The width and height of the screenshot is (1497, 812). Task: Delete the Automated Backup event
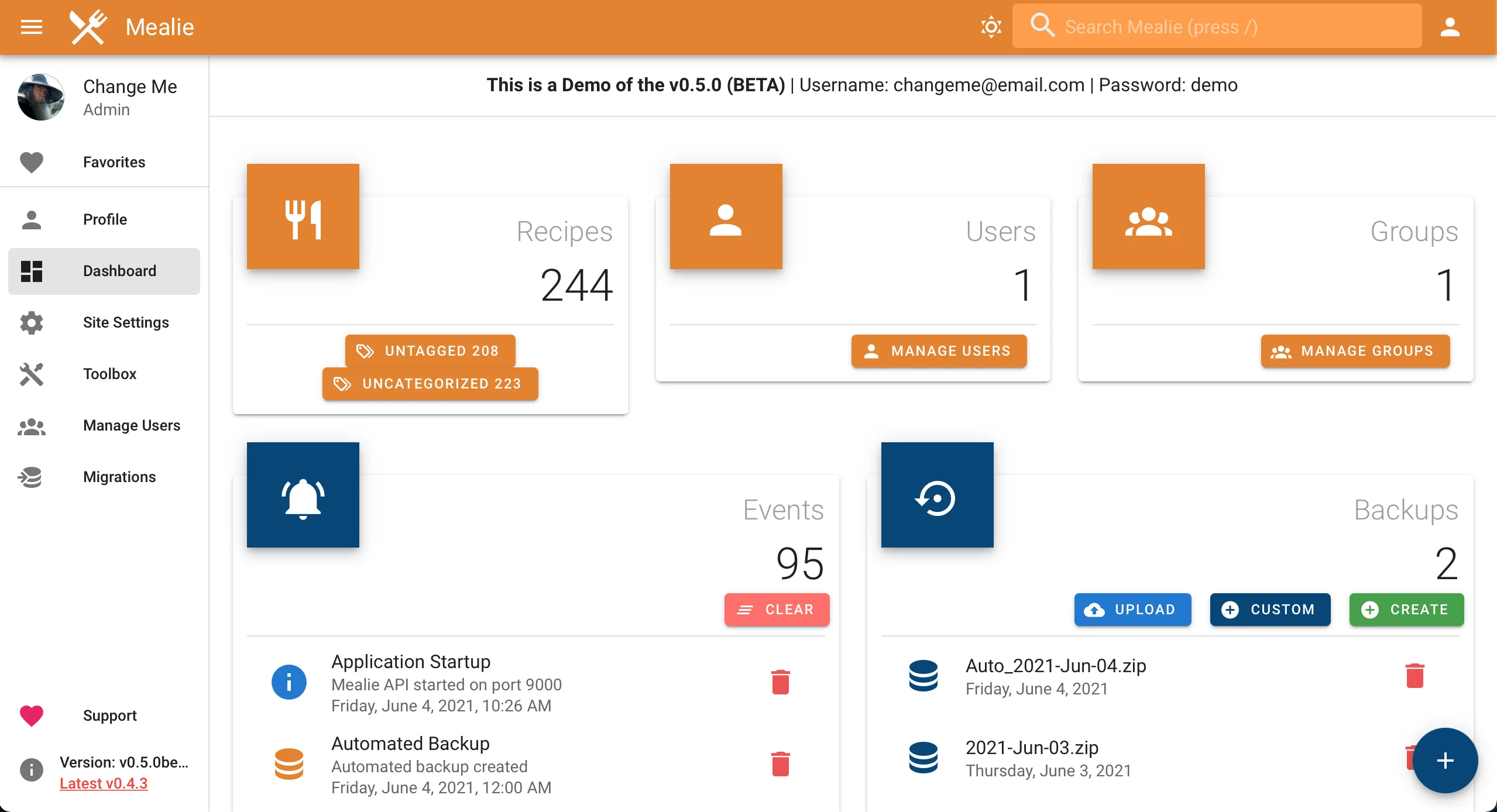(x=781, y=764)
